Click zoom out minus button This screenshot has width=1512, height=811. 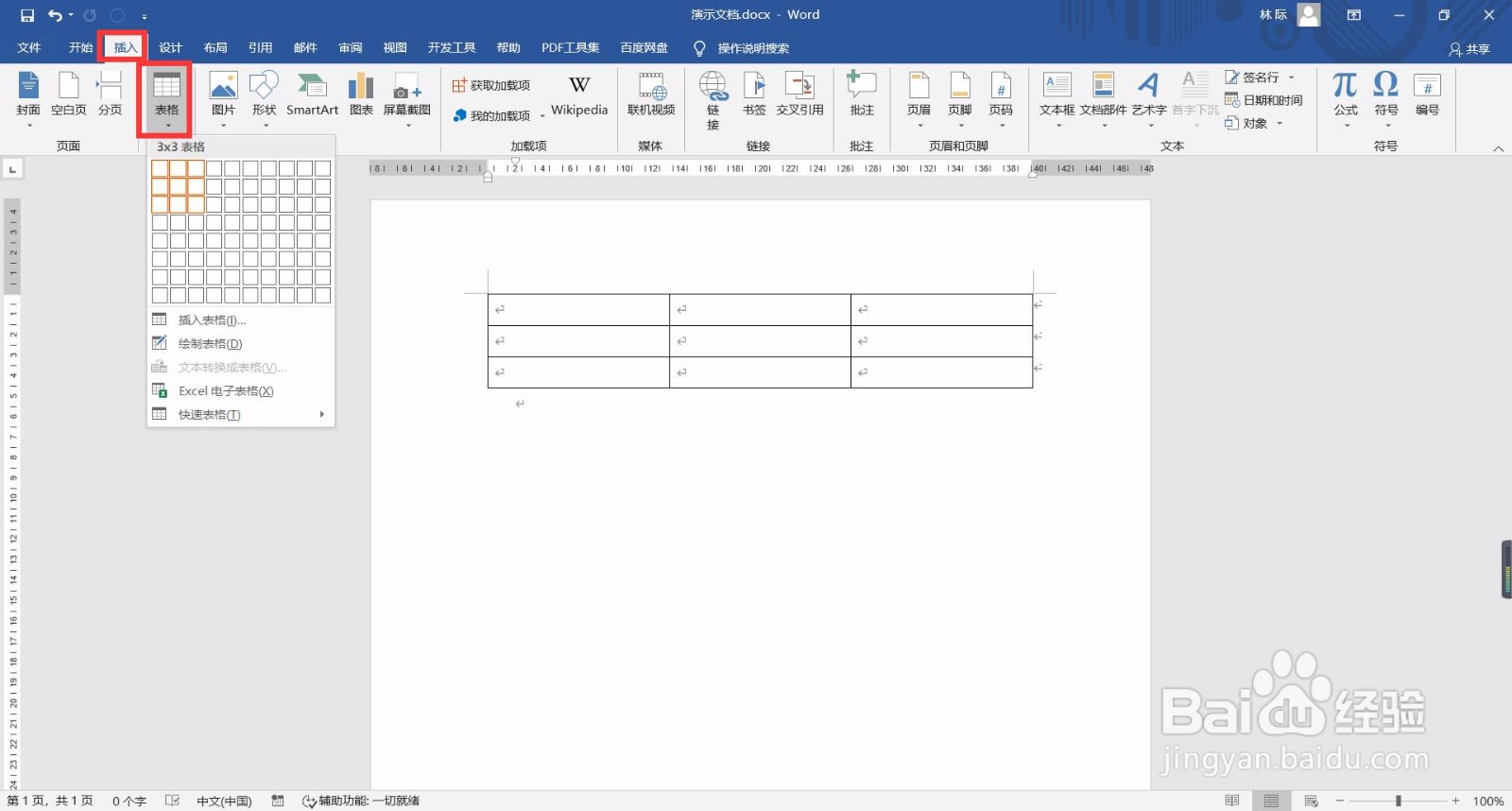click(1340, 802)
